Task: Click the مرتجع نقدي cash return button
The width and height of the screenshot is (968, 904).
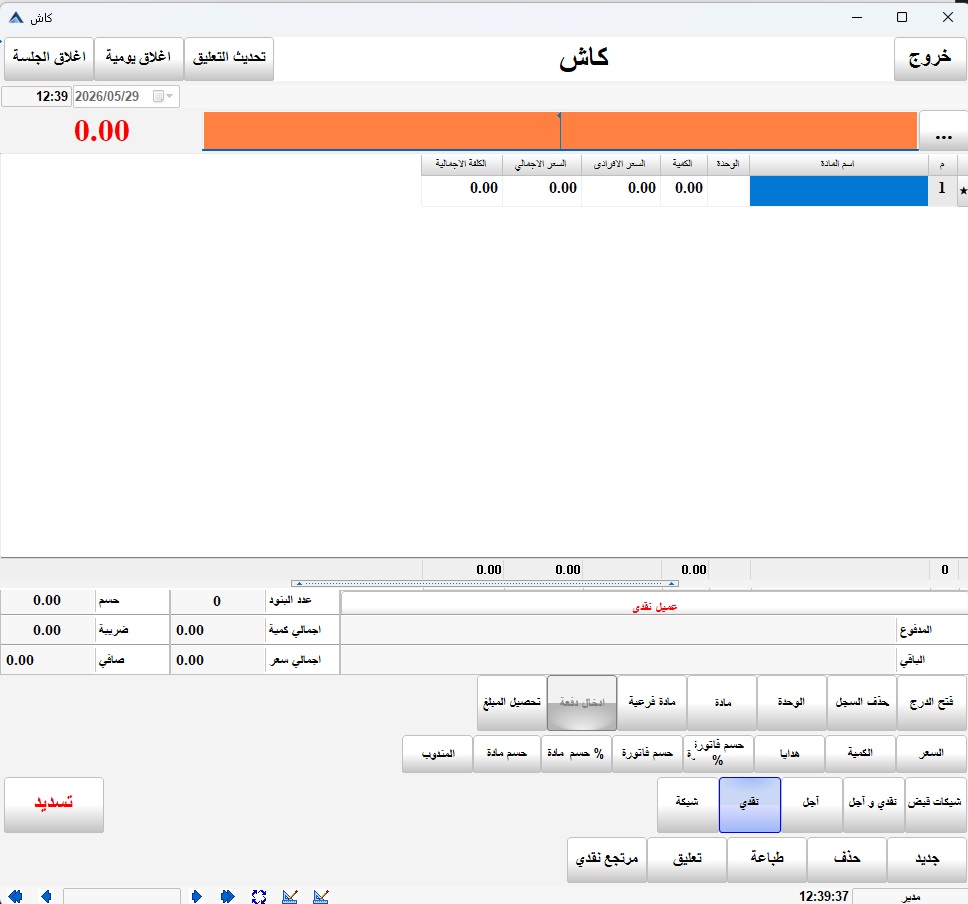Action: click(607, 860)
